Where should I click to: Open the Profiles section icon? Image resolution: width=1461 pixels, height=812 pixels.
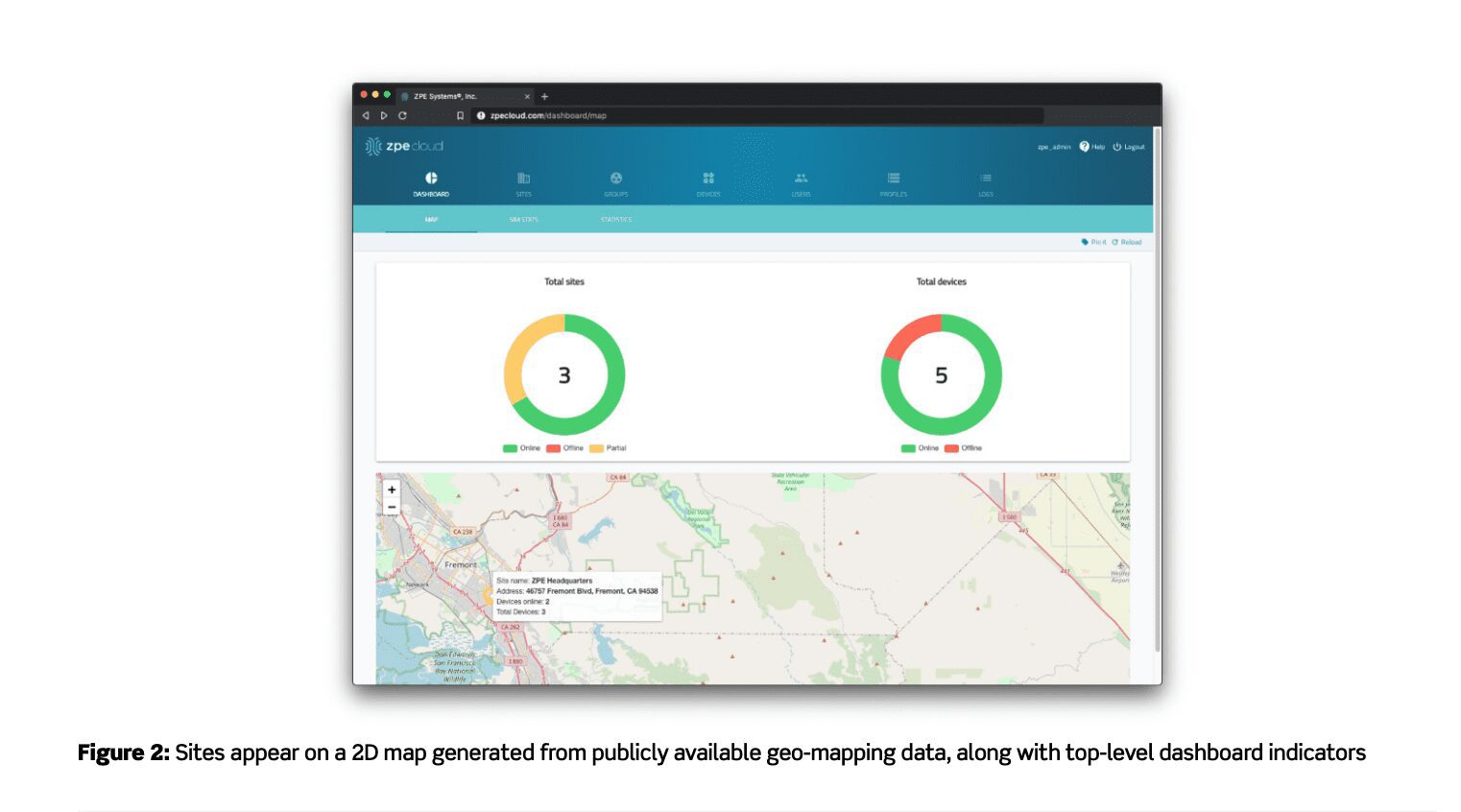tap(894, 179)
